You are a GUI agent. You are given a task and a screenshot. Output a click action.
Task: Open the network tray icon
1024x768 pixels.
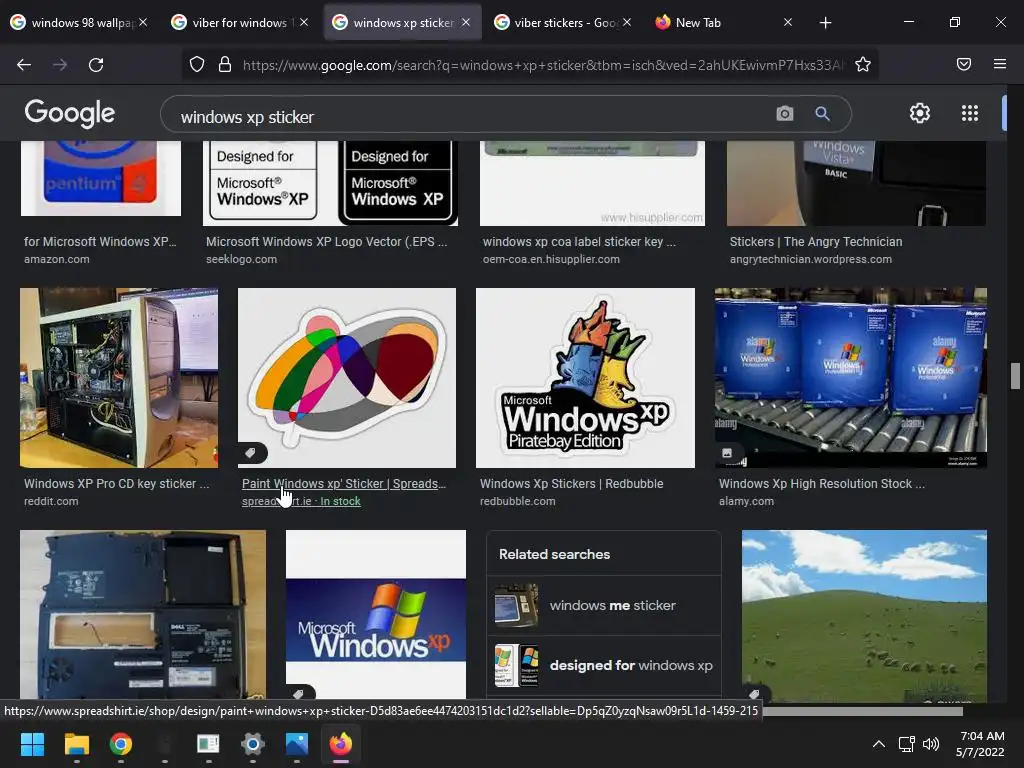(x=906, y=744)
